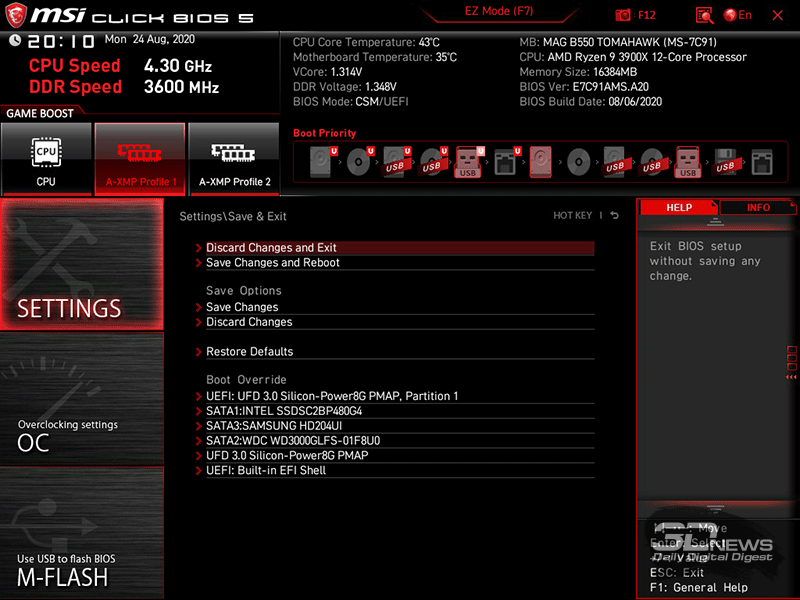Toggle CPU Game Boost
The width and height of the screenshot is (800, 600).
pyautogui.click(x=46, y=159)
